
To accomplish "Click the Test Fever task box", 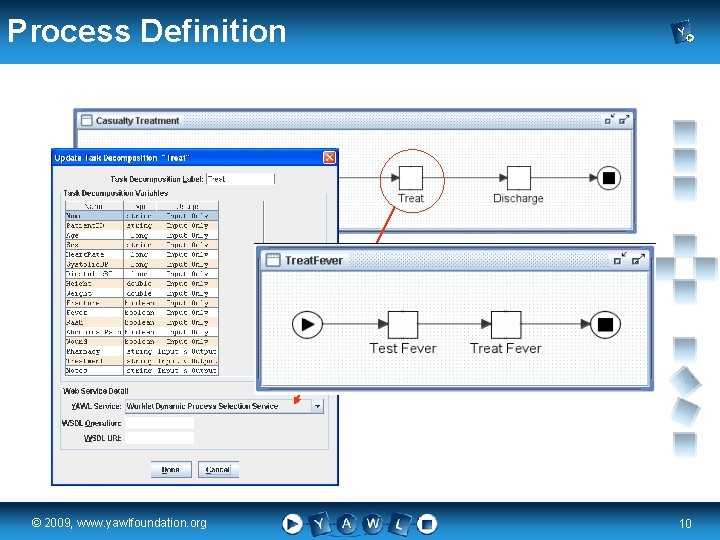I will 403,324.
